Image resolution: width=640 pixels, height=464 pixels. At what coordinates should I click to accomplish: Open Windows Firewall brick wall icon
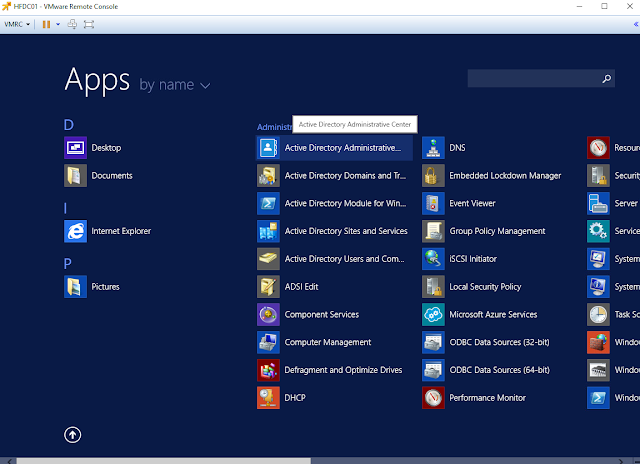598,342
